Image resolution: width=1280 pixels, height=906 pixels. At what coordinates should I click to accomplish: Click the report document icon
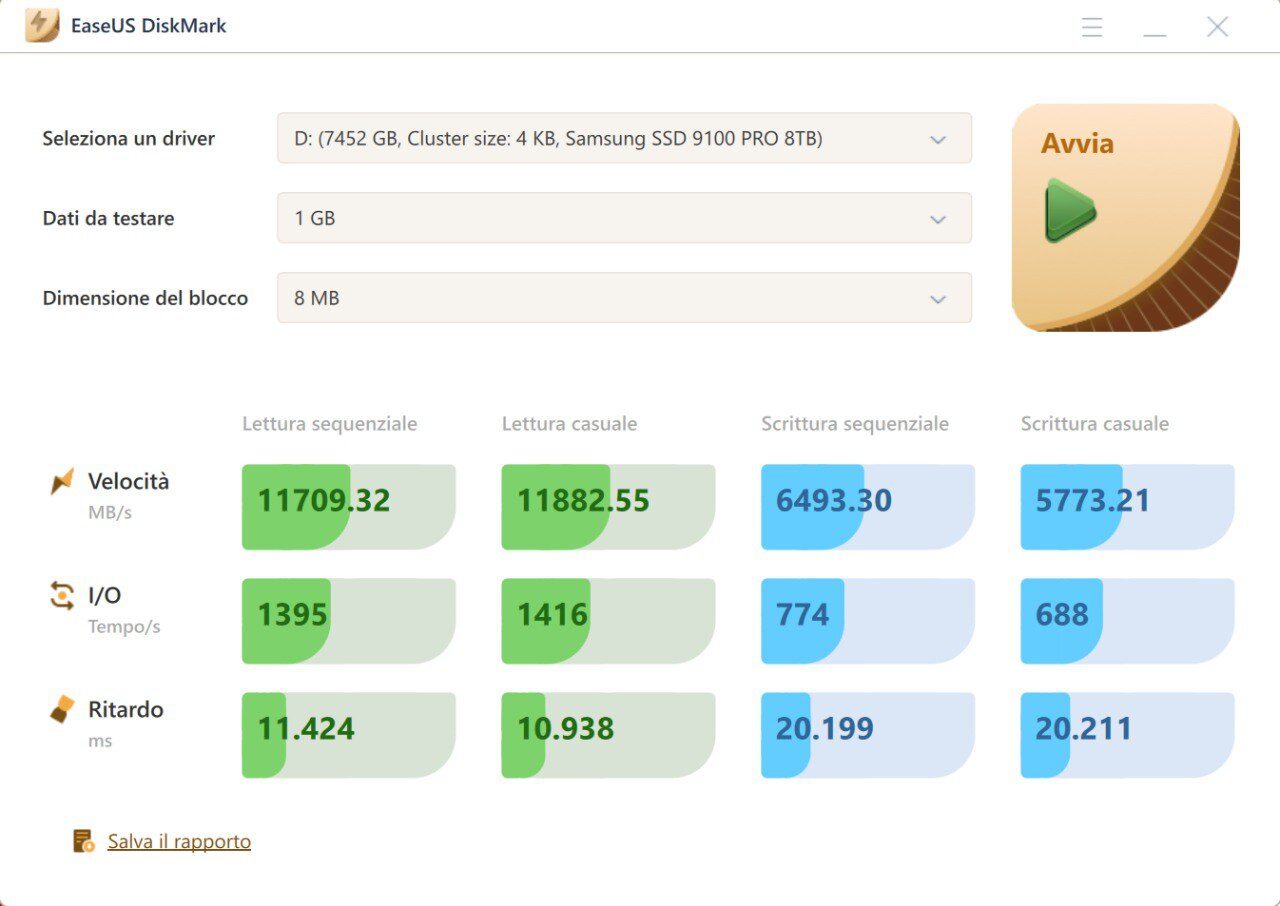click(x=84, y=841)
